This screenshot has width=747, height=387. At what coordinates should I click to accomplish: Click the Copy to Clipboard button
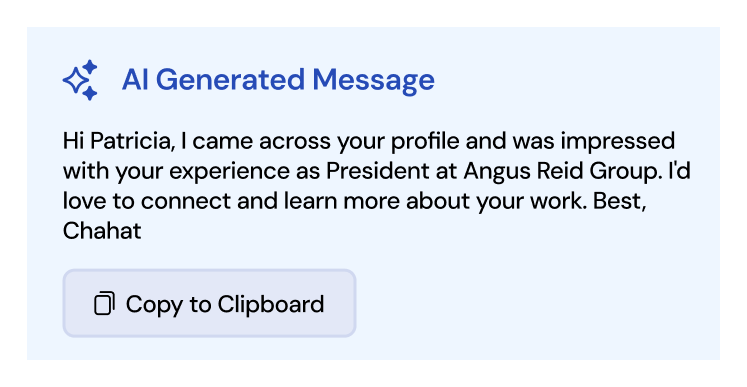point(210,303)
